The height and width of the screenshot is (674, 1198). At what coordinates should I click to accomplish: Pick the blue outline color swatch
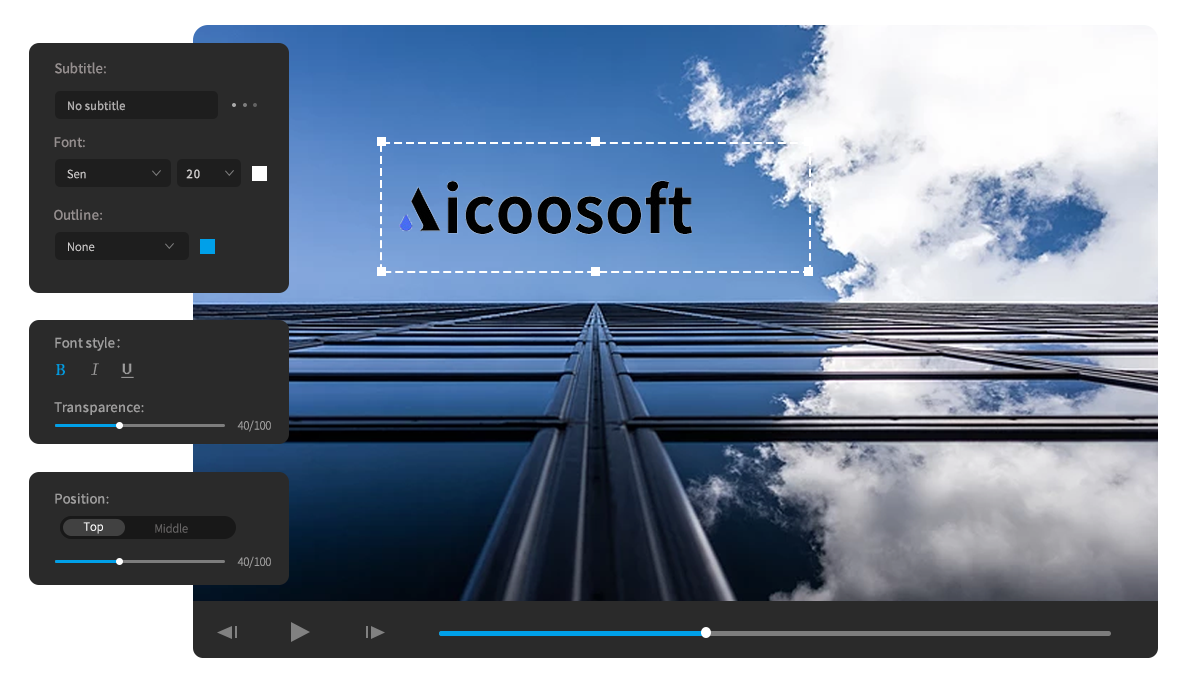pyautogui.click(x=208, y=247)
